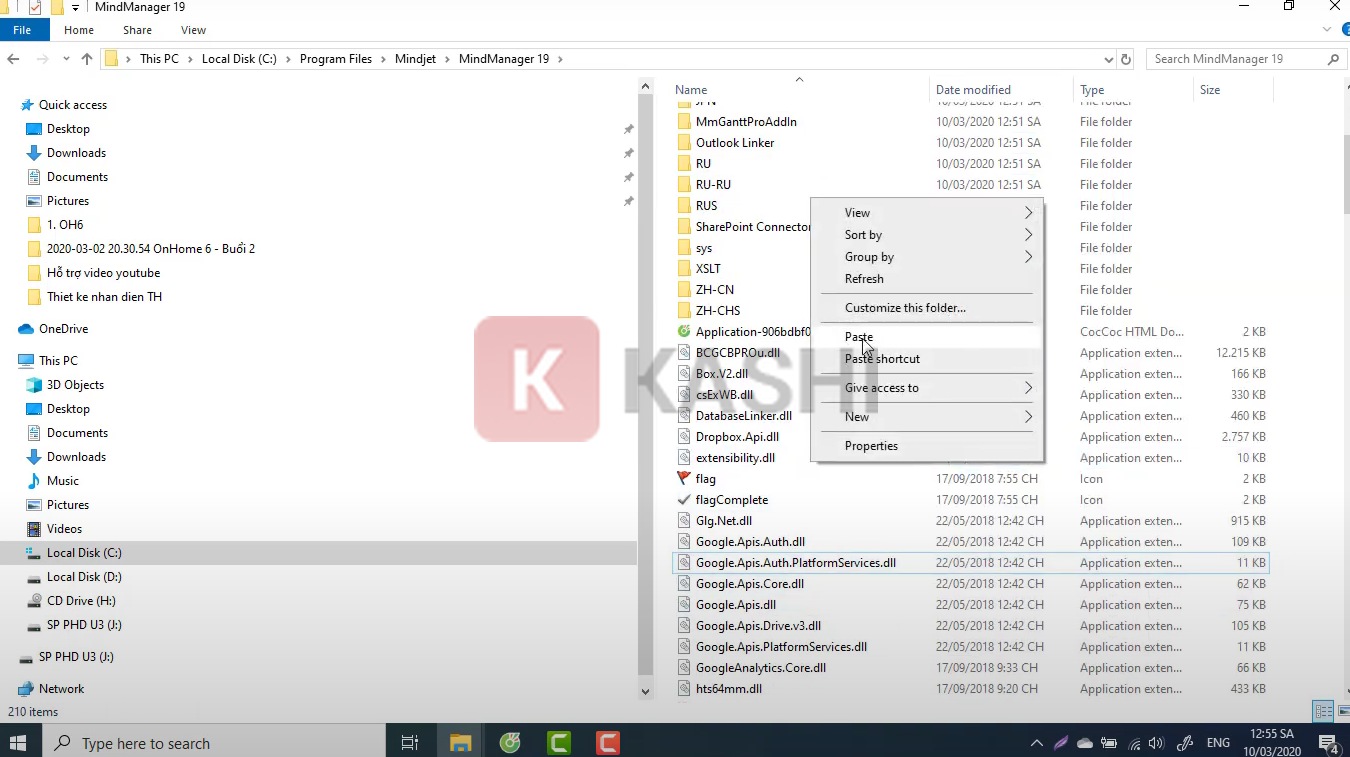The width and height of the screenshot is (1350, 757).
Task: Open the red Camtasia recorder taskbar icon
Action: 607,743
